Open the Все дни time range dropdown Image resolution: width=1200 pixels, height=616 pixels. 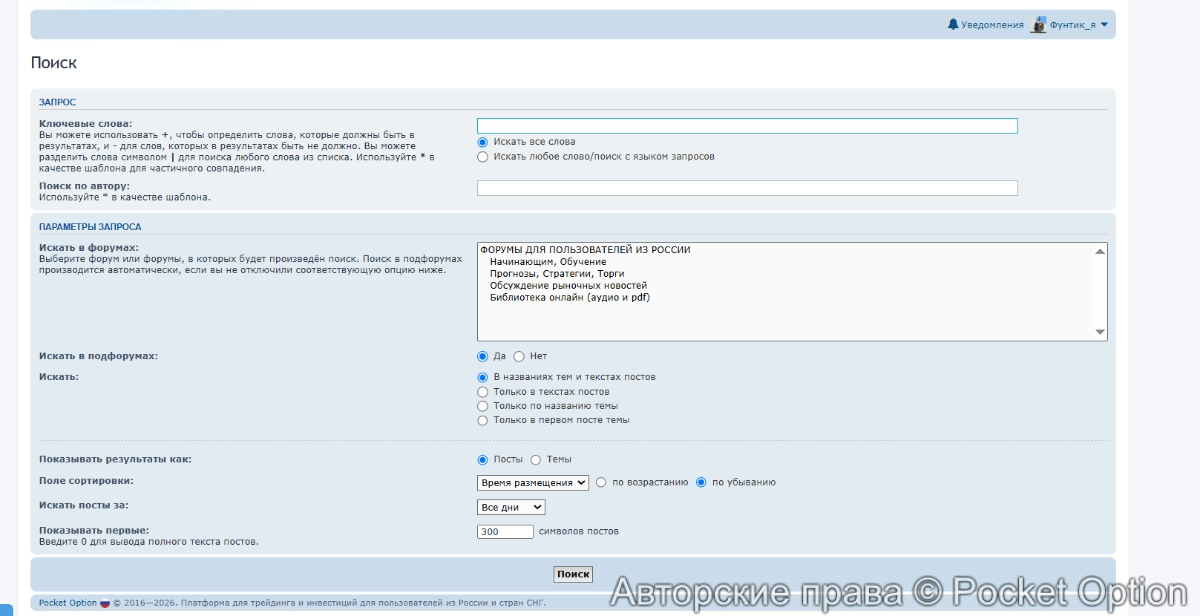(x=511, y=507)
